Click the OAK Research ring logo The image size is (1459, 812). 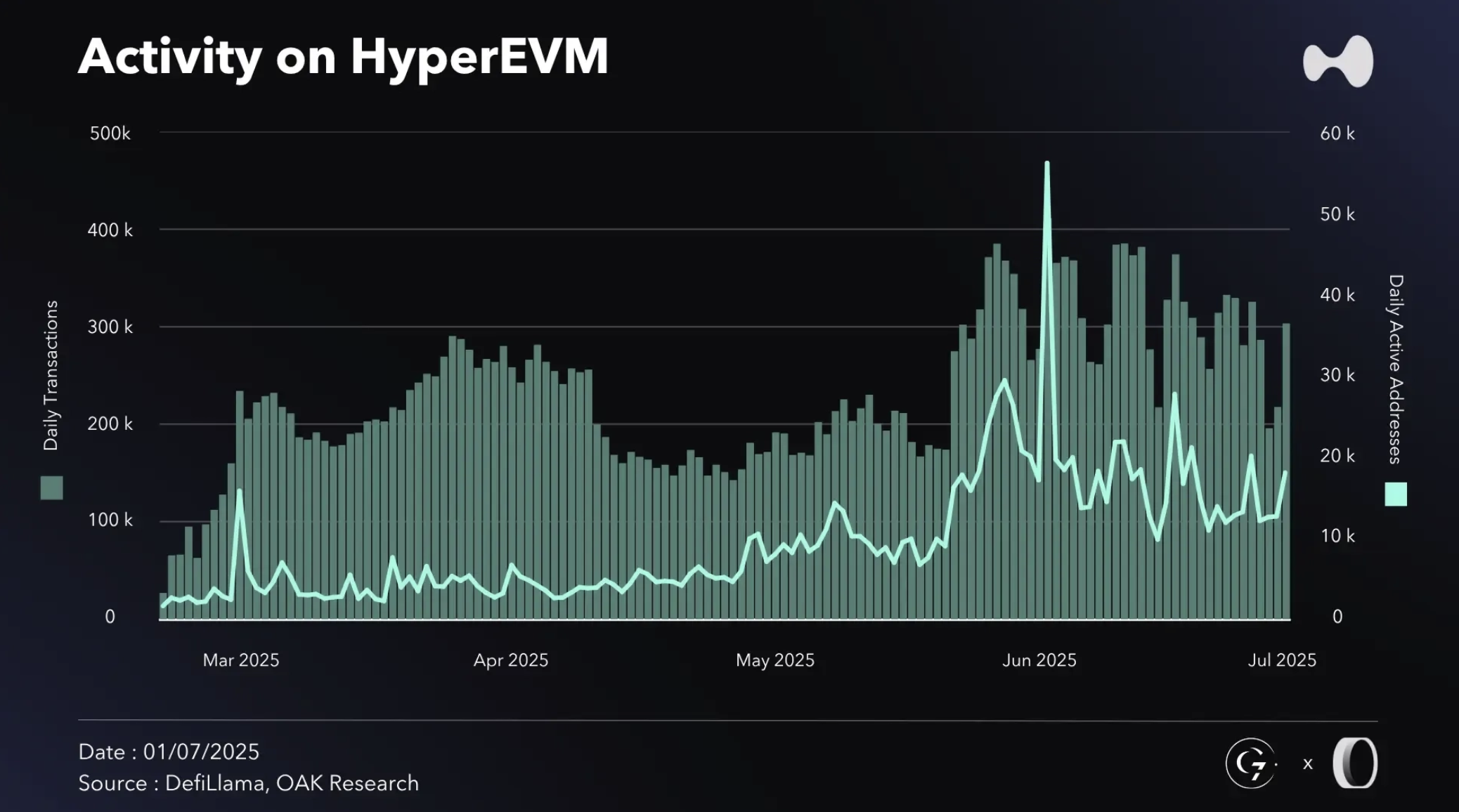(1355, 763)
